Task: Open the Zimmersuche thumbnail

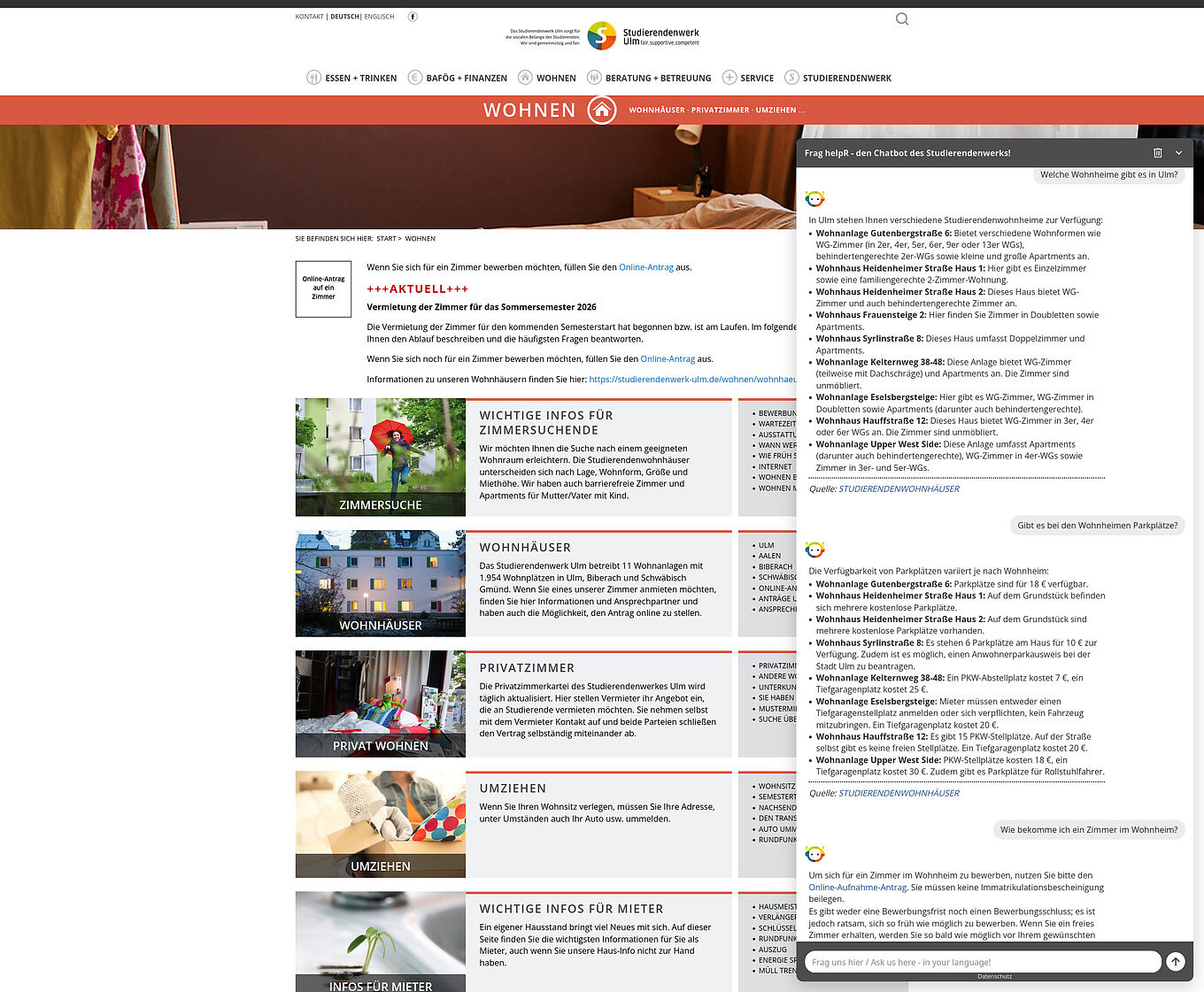Action: 381,458
